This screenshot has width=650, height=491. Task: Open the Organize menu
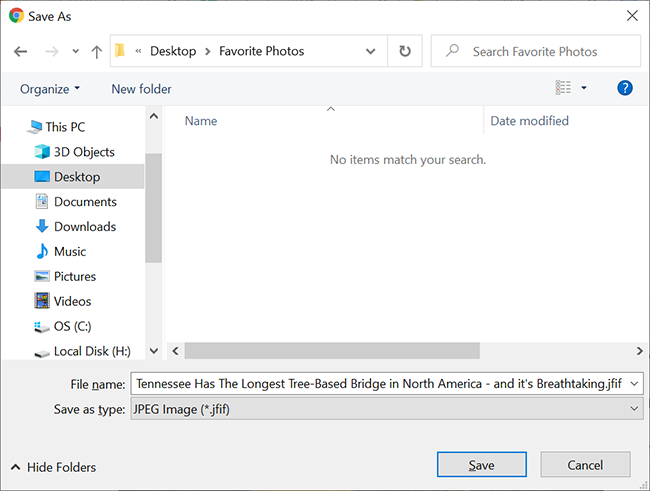point(50,89)
